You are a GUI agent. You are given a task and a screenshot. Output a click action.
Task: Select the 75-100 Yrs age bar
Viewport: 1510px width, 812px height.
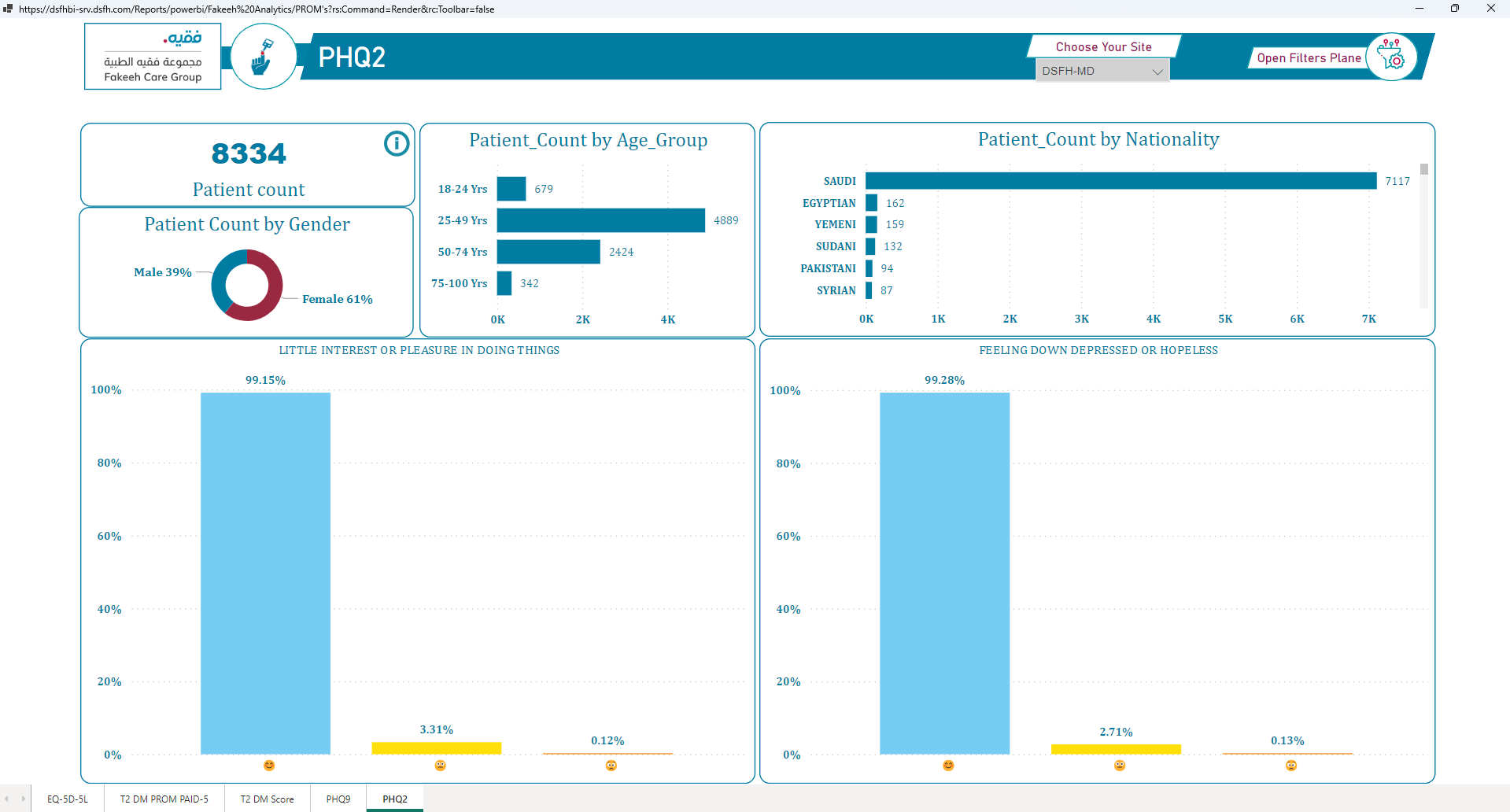(x=504, y=283)
